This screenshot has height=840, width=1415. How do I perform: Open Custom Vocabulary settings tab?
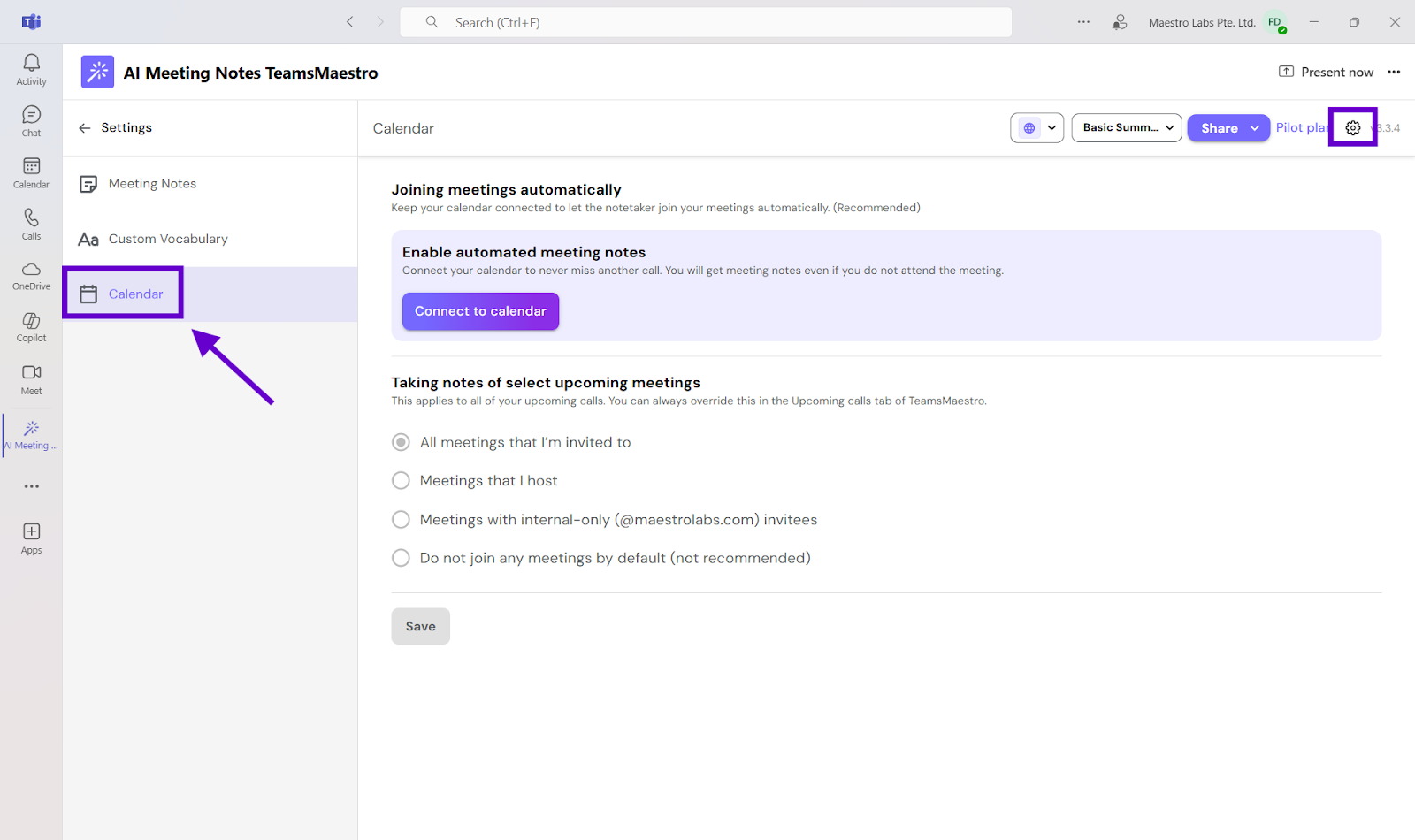[x=210, y=240]
